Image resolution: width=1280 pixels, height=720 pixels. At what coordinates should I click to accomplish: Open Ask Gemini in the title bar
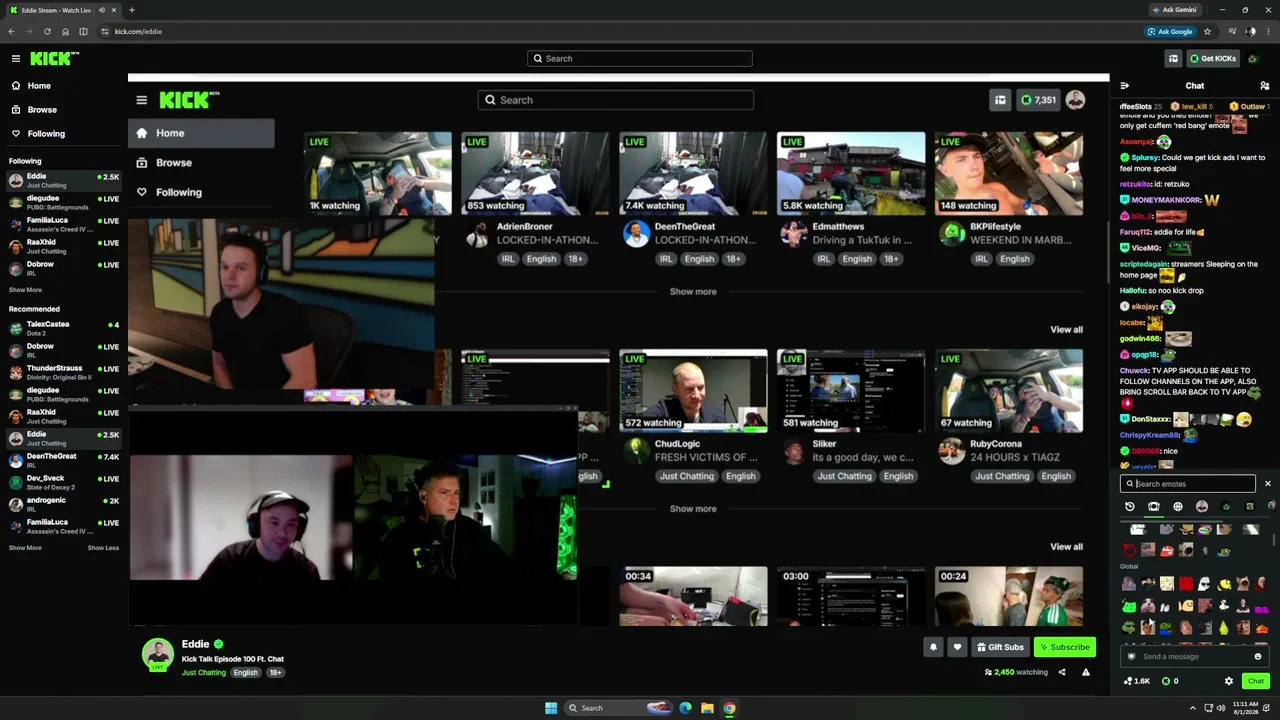[x=1174, y=10]
